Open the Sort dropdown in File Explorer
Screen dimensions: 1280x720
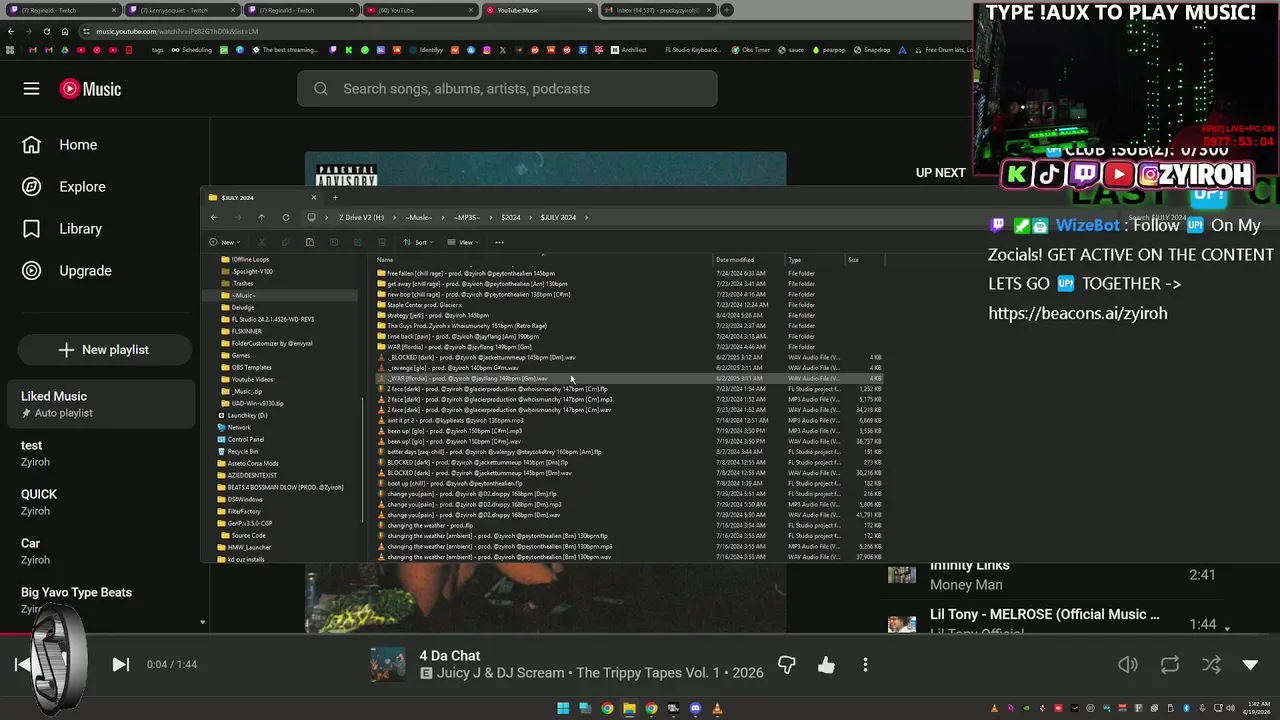[418, 242]
